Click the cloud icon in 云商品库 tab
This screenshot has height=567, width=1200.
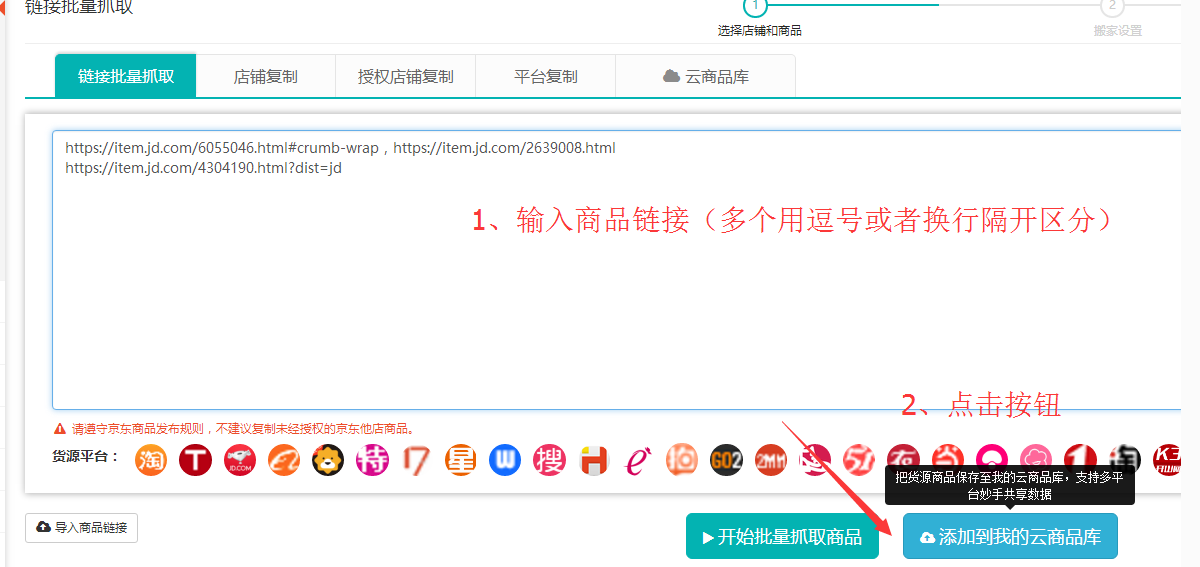(x=671, y=77)
